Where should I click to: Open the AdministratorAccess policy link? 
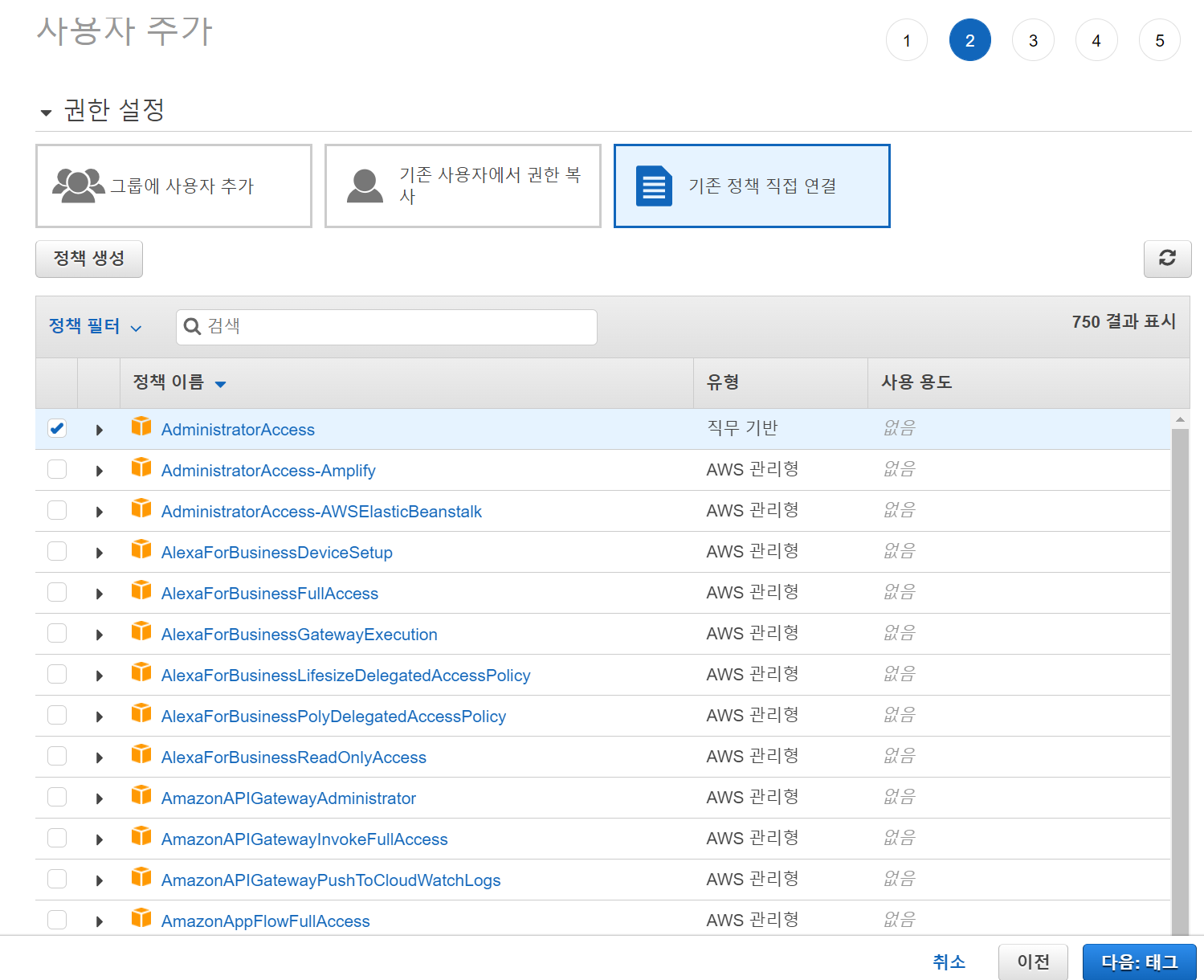click(x=238, y=430)
